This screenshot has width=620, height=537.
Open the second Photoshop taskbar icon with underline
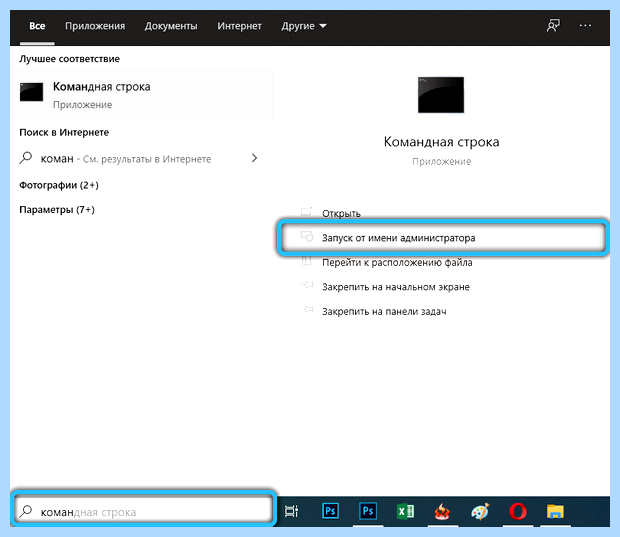(368, 511)
